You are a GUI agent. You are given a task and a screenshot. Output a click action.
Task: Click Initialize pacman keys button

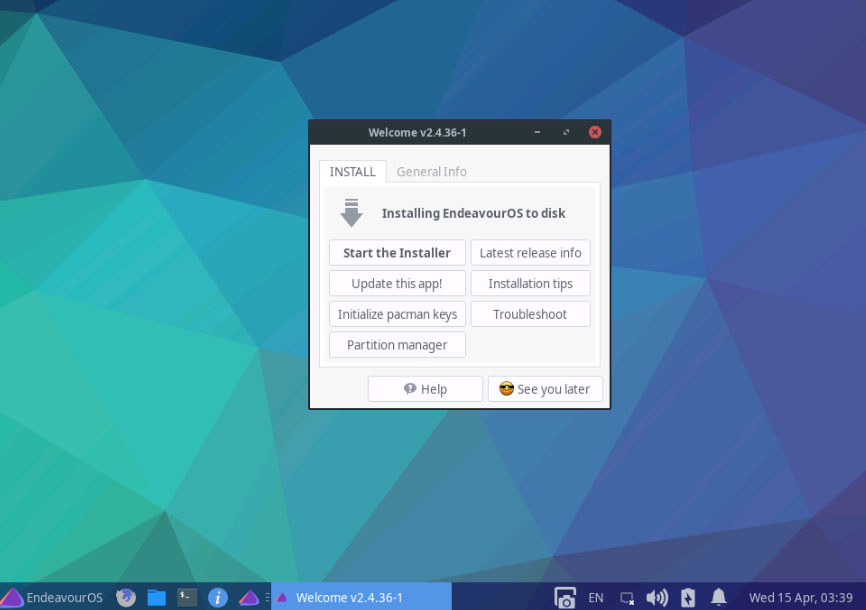pos(397,314)
